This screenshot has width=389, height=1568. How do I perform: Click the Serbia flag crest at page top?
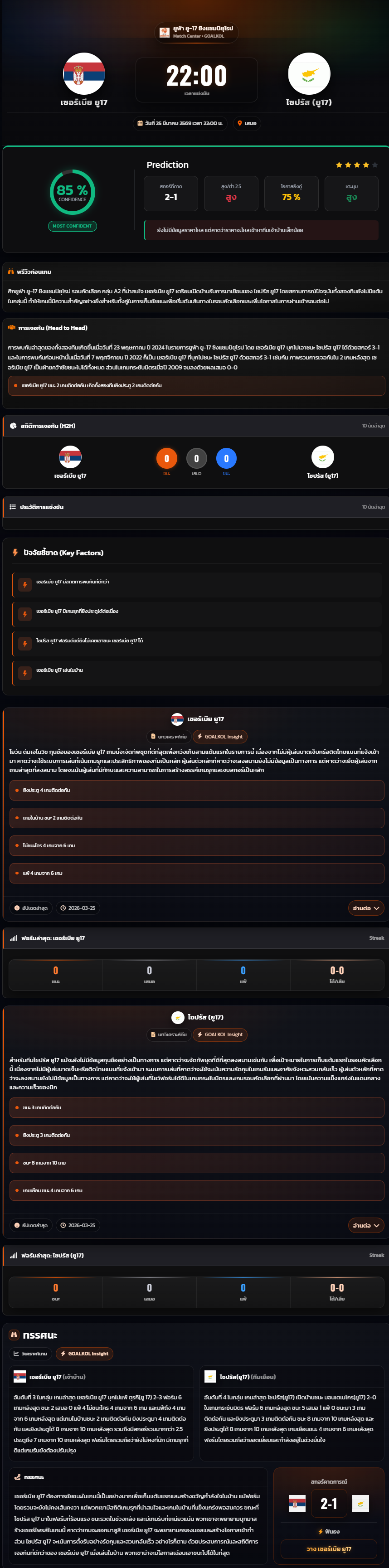[x=84, y=73]
